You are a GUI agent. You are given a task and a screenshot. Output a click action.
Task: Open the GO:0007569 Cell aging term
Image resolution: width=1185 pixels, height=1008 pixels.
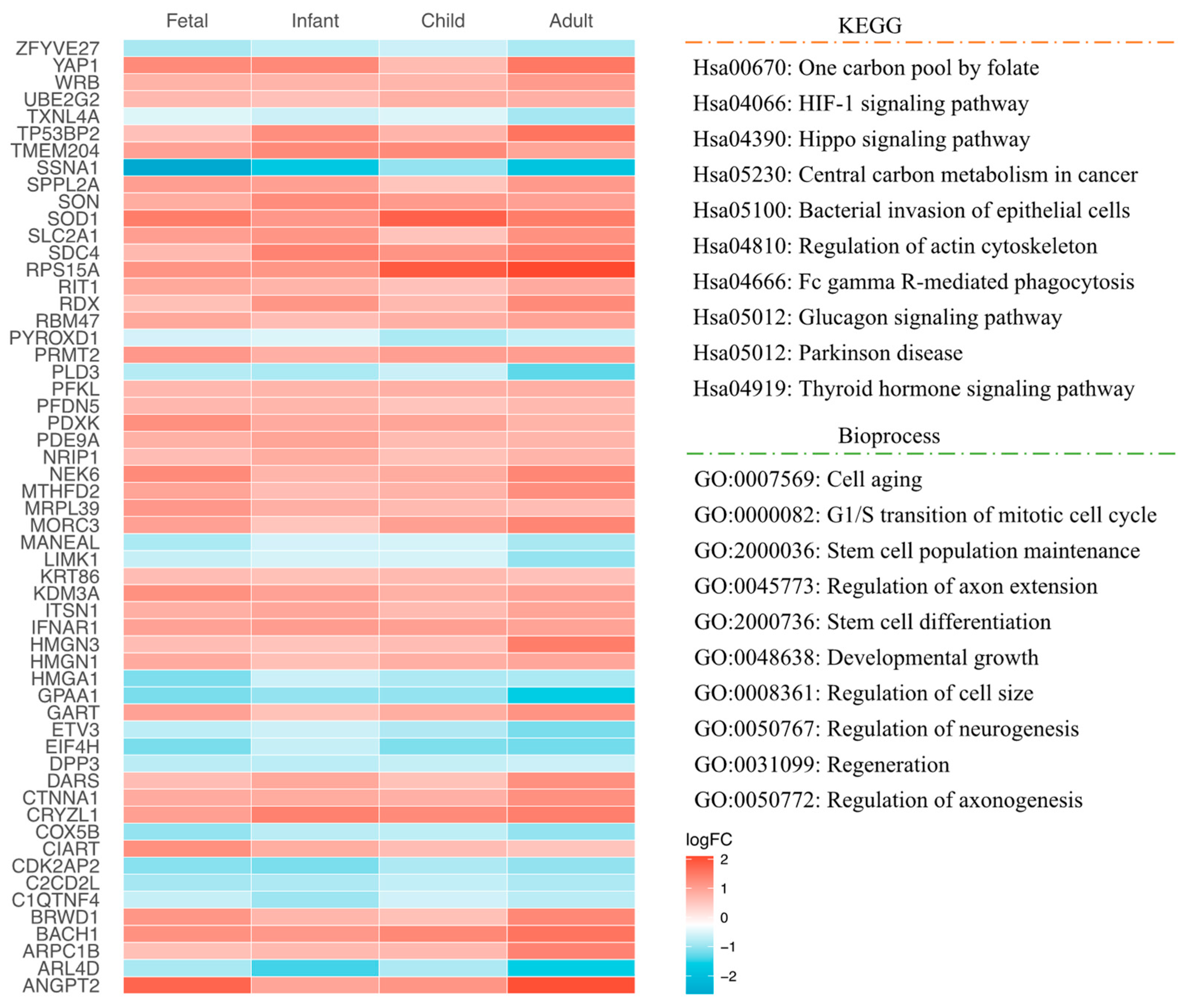coord(808,480)
